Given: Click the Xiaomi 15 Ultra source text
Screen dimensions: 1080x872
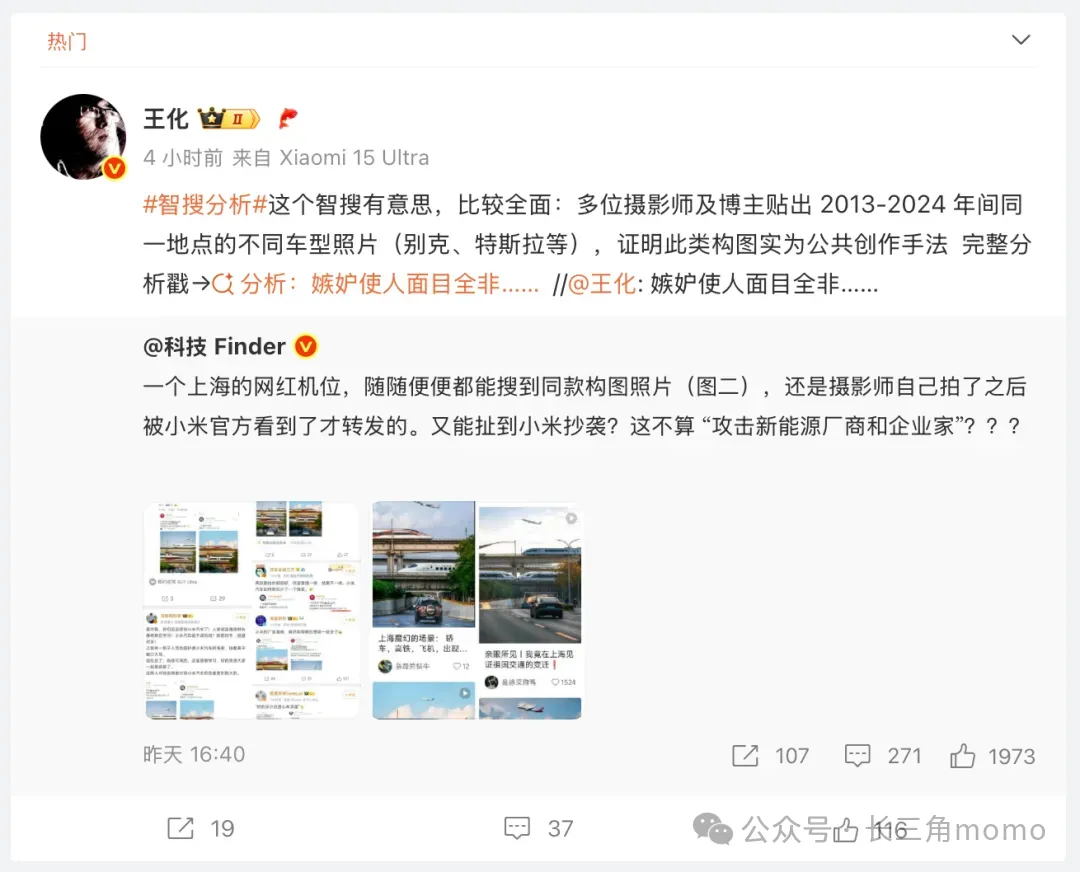Looking at the screenshot, I should [x=353, y=158].
